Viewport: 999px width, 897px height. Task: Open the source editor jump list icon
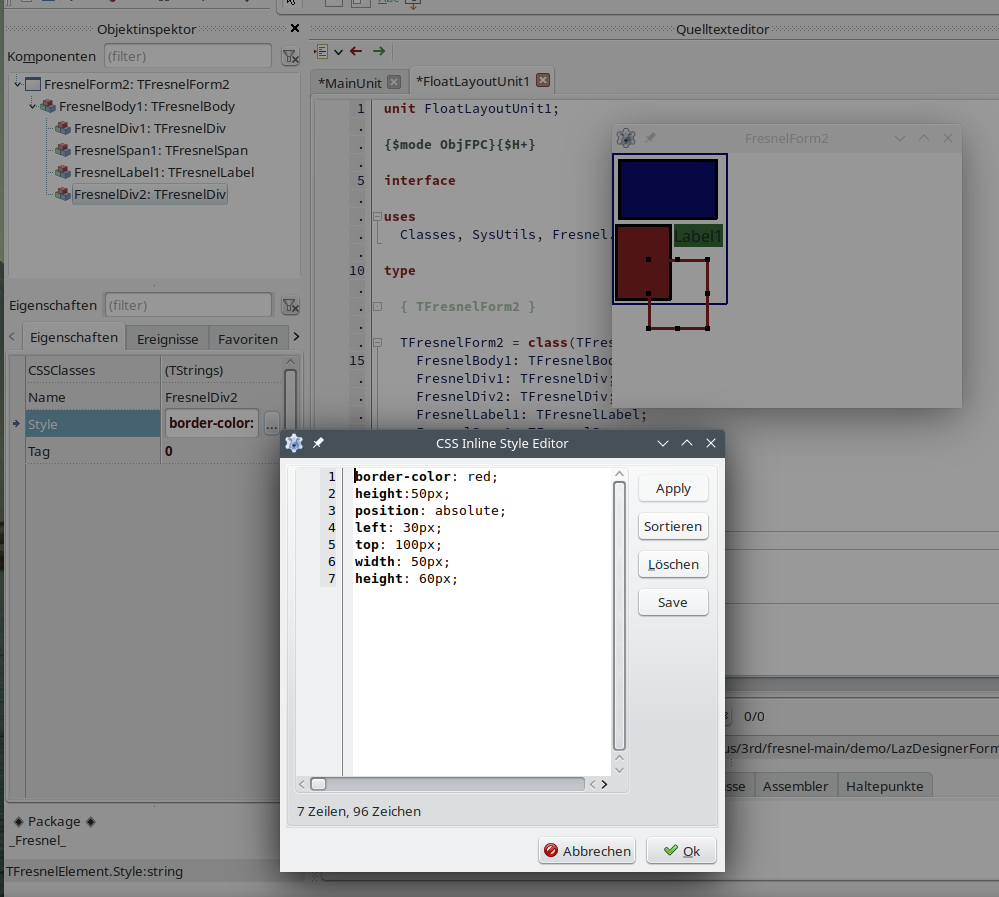pyautogui.click(x=322, y=51)
